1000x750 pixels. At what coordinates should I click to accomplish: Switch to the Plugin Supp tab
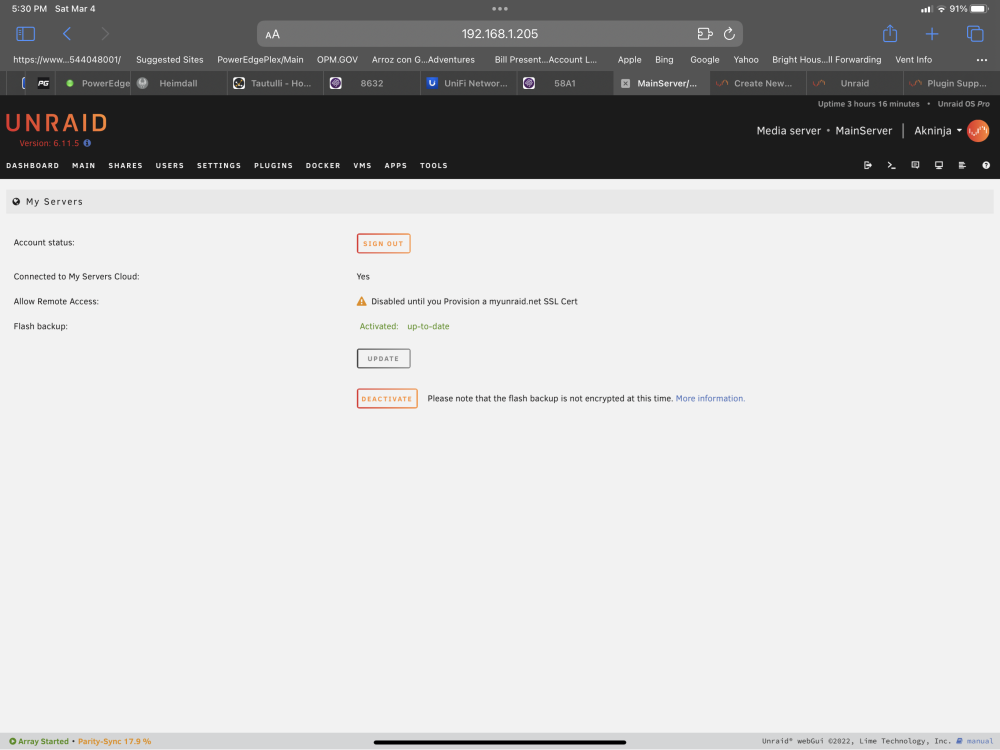pos(950,84)
